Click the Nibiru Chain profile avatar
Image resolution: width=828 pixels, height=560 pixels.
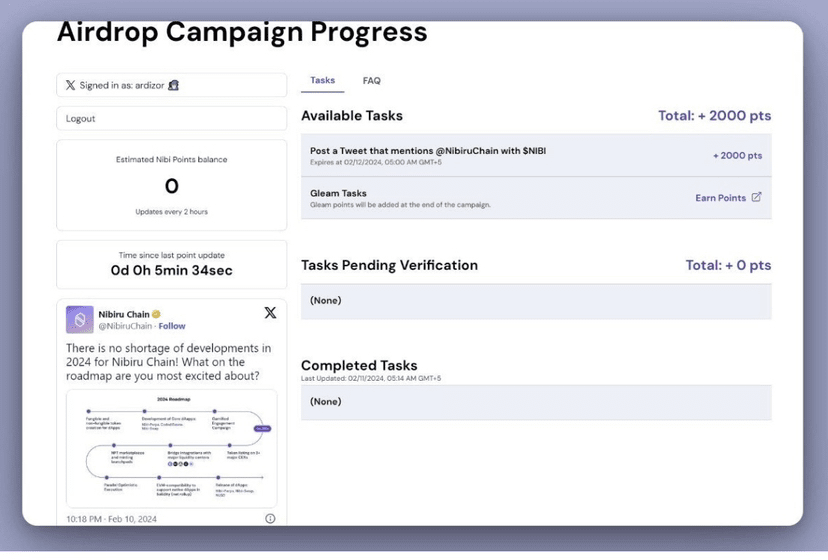(80, 319)
